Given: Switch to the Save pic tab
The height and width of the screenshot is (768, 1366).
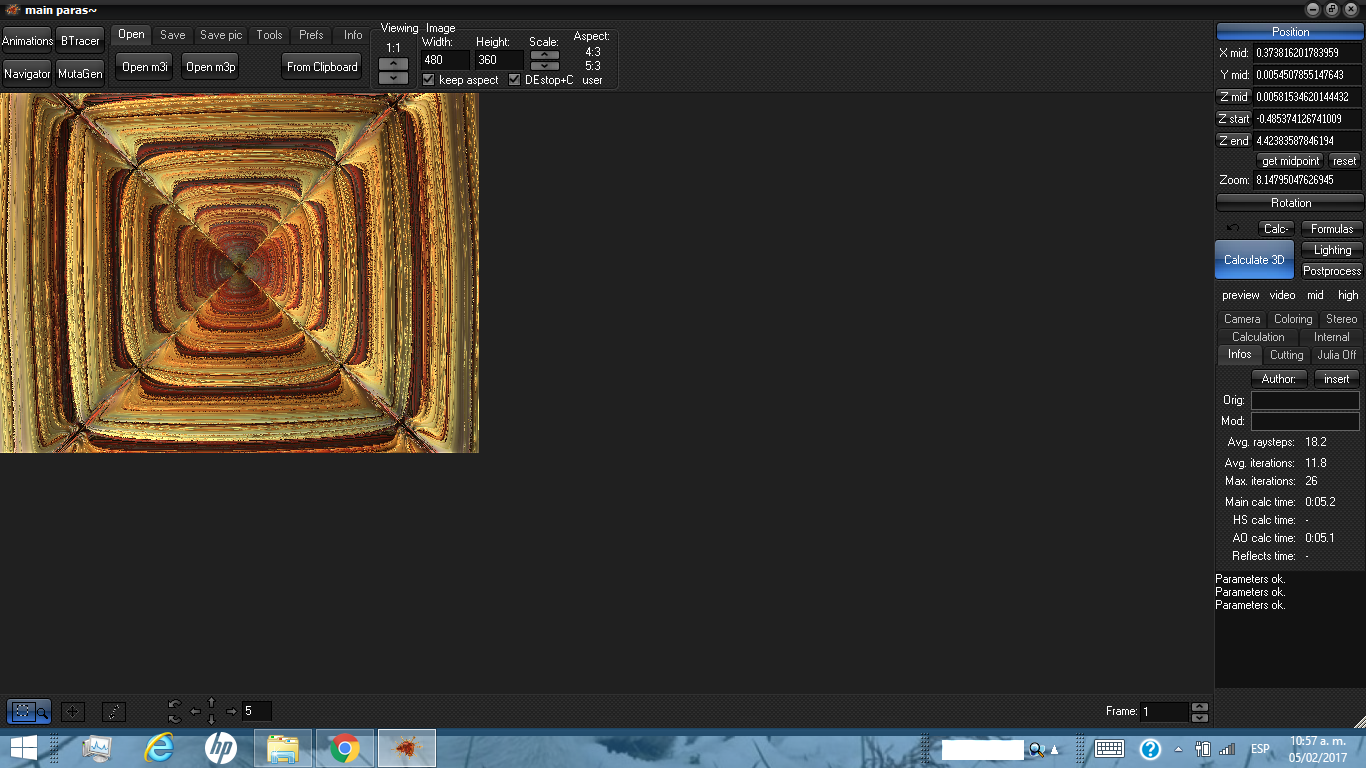Looking at the screenshot, I should click(x=221, y=35).
